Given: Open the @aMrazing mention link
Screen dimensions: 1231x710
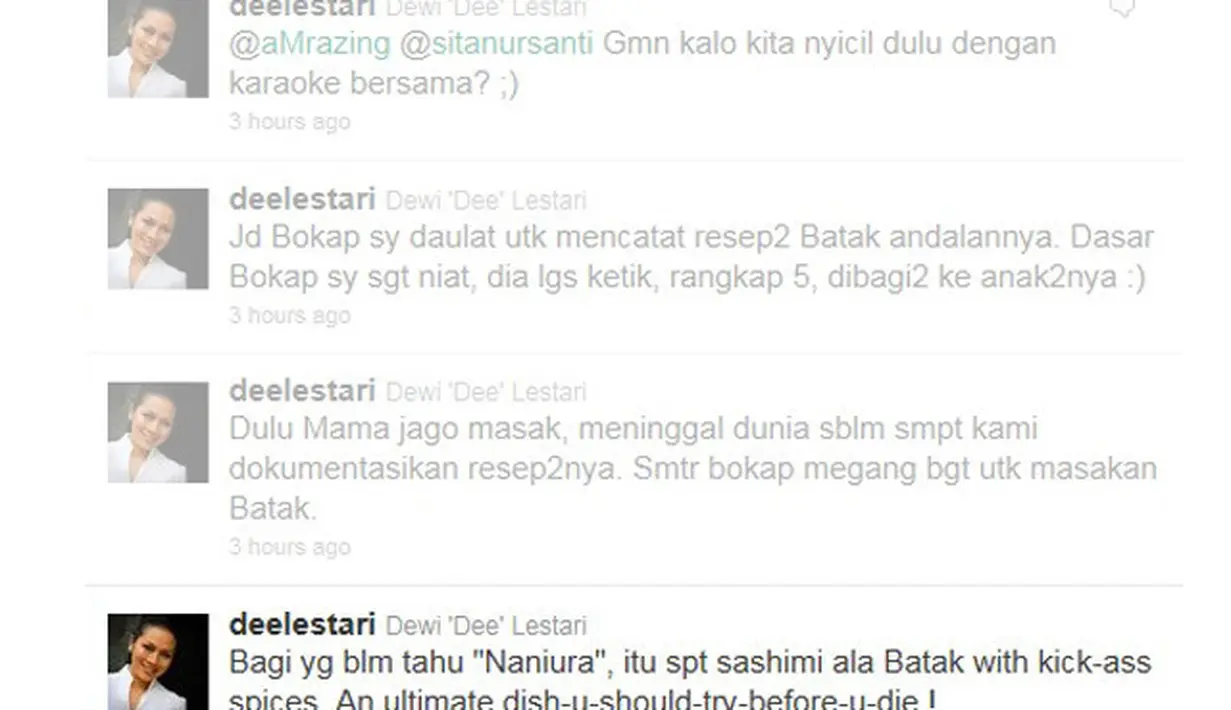Looking at the screenshot, I should 309,44.
